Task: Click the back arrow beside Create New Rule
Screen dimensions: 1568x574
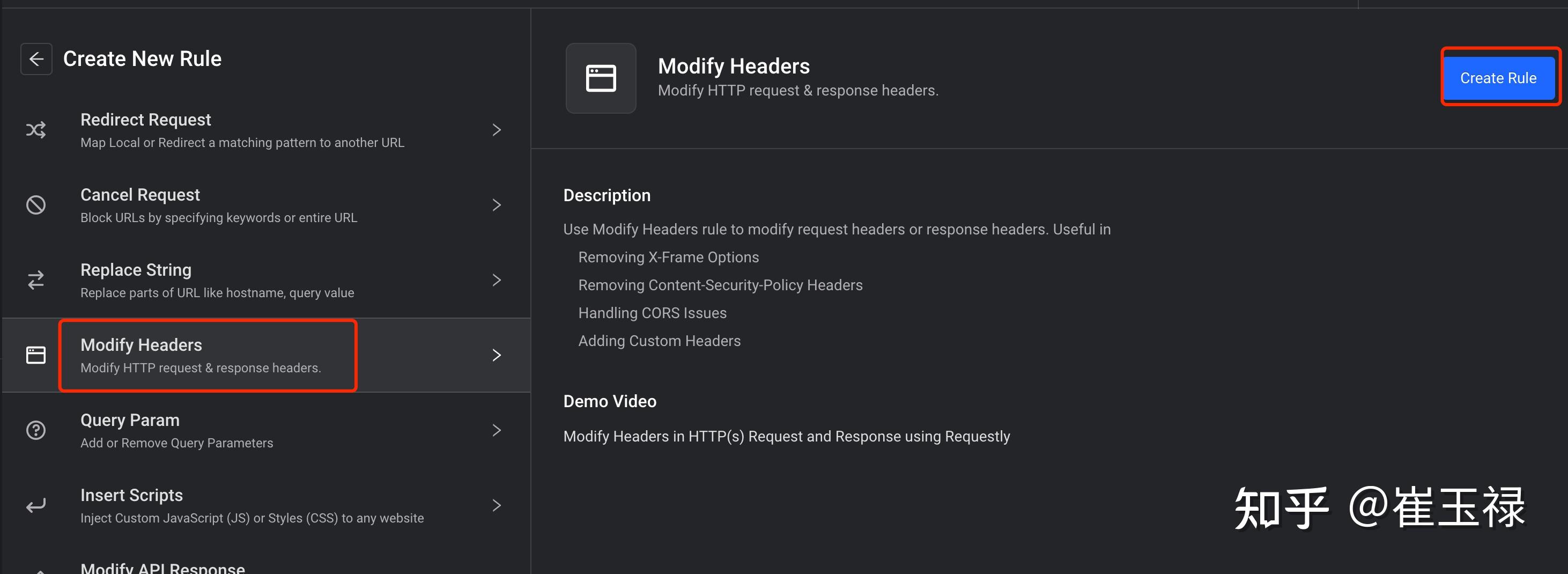Action: point(36,59)
